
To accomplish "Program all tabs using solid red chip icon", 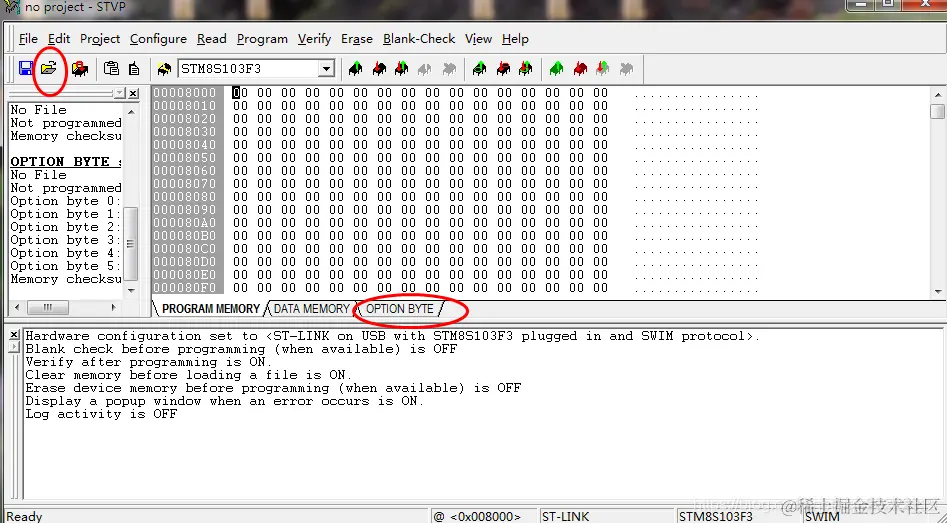I will [580, 69].
